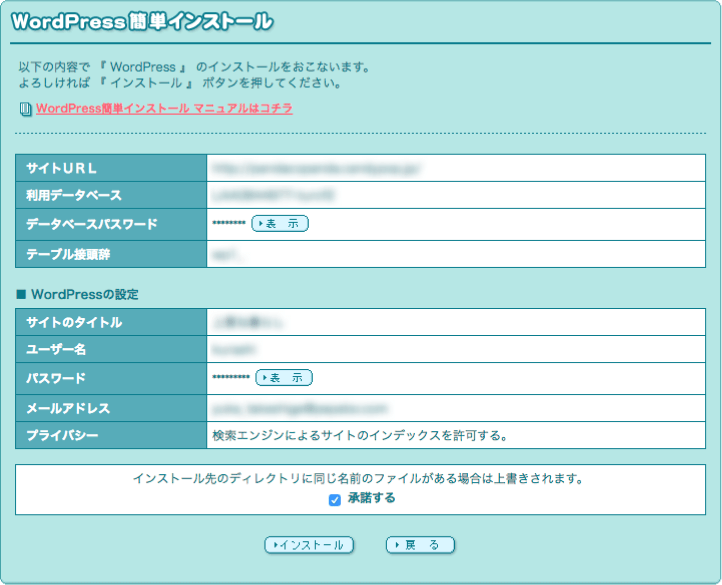Toggle the 承諾する checkbox
Viewport: 722px width, 585px height.
[335, 500]
